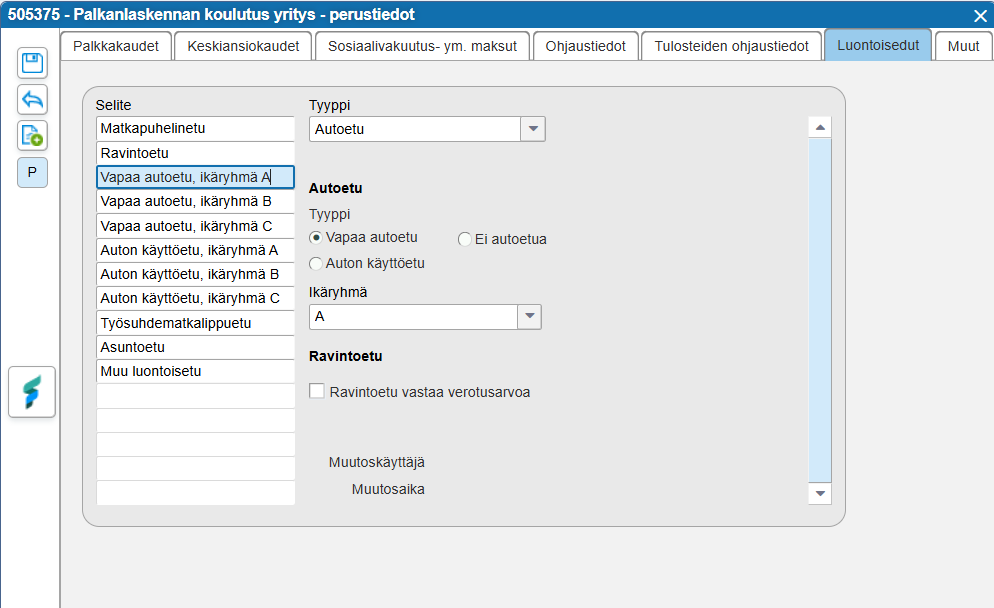Select the Asuntoetu row
This screenshot has width=994, height=608.
point(195,347)
